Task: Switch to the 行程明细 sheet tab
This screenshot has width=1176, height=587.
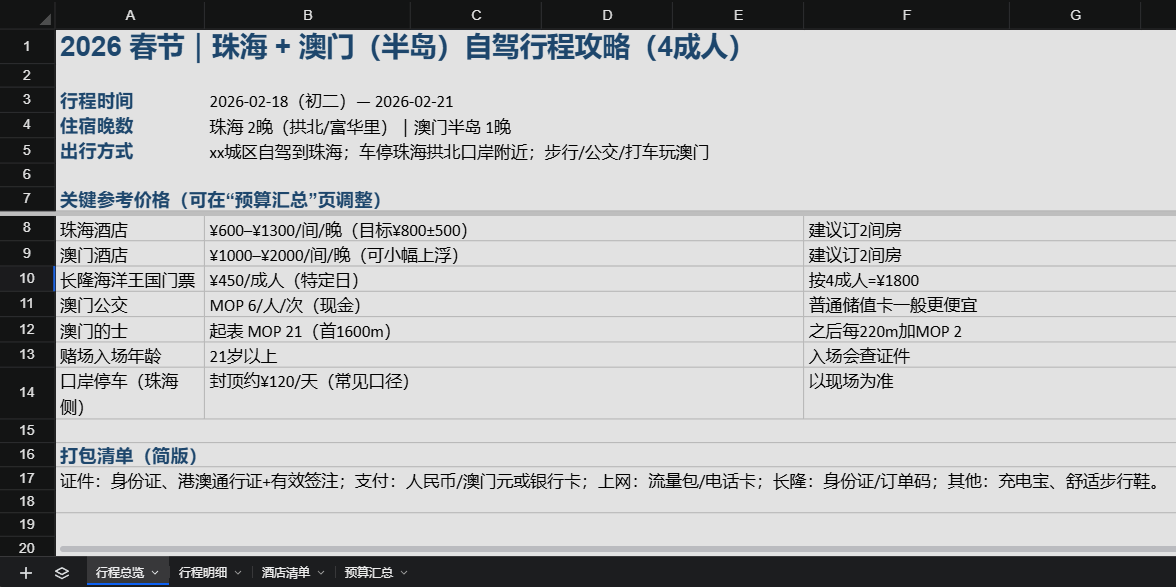Action: pos(203,573)
